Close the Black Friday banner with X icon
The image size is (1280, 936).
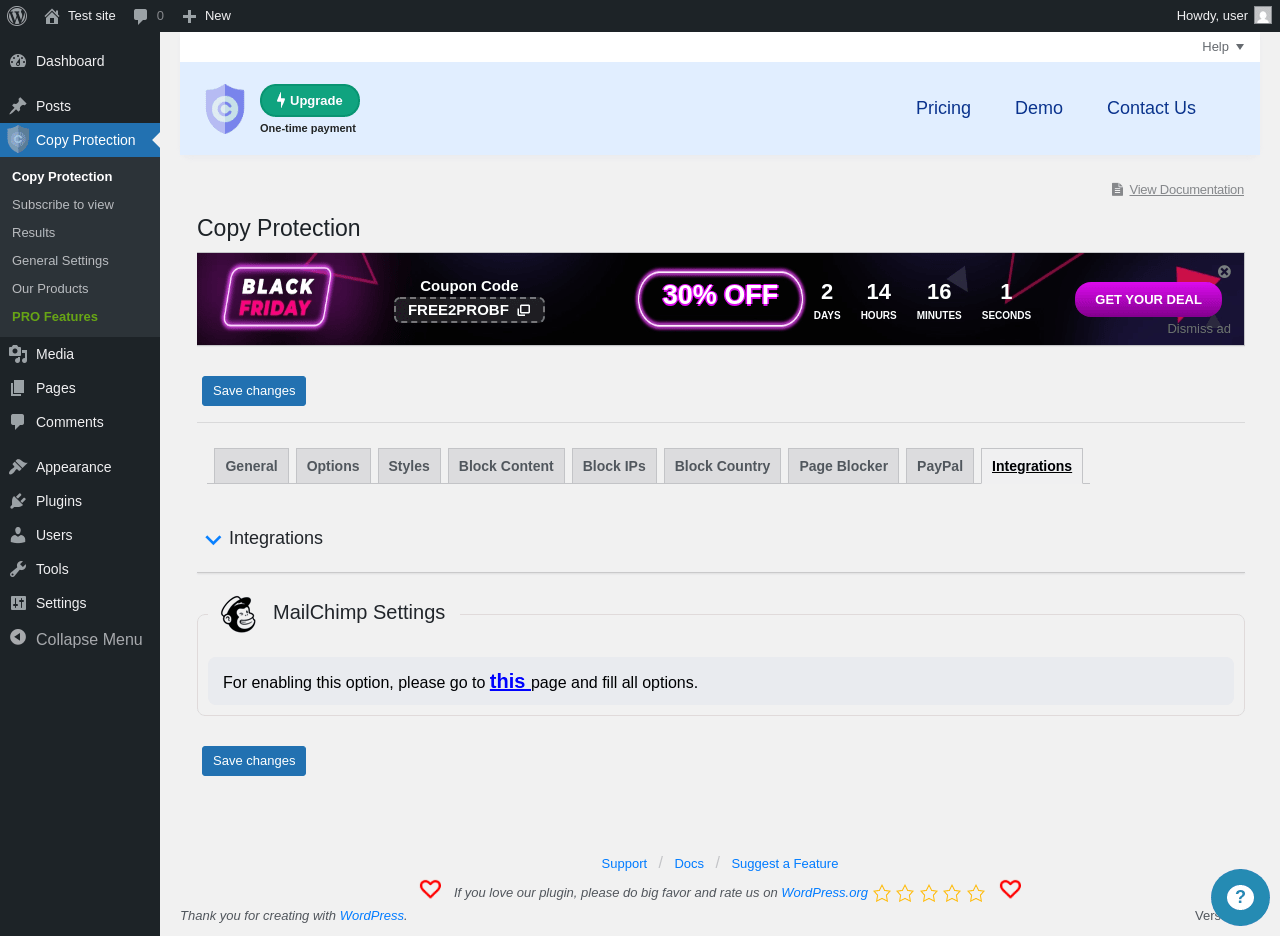pyautogui.click(x=1224, y=271)
